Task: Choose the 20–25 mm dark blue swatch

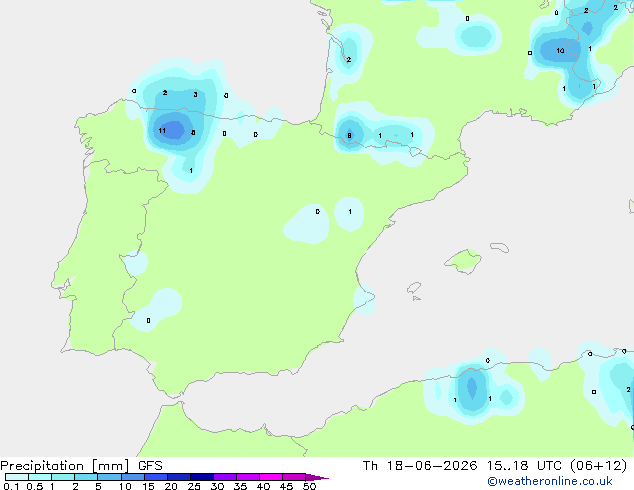Action: 179,477
